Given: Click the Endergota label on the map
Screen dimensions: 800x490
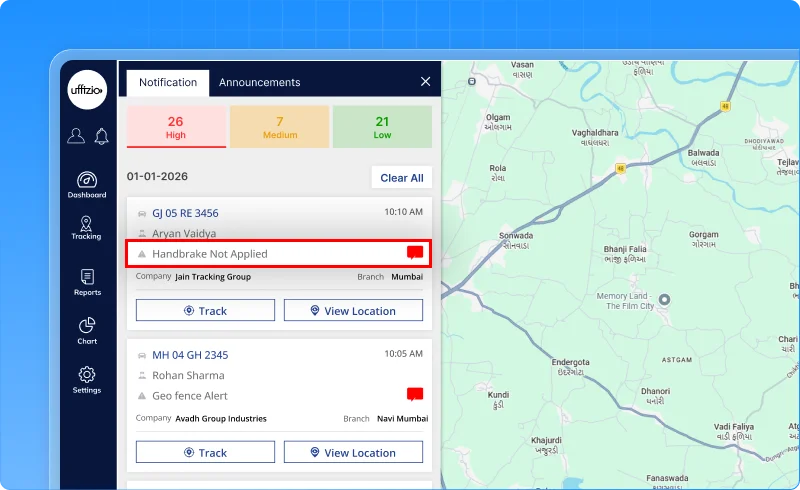Looking at the screenshot, I should pos(570,362).
